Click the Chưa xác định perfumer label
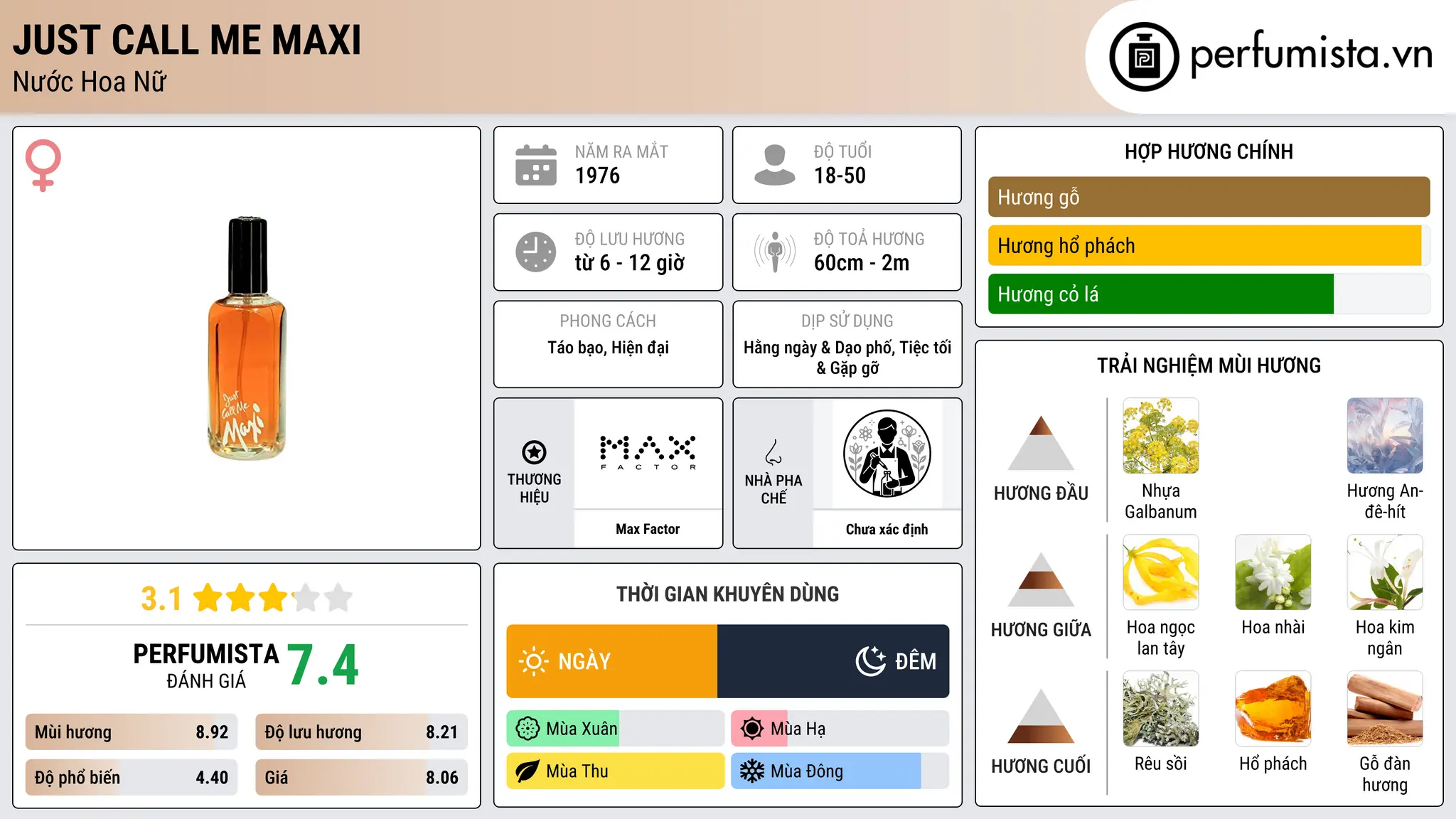Screen dimensions: 1456x819 [x=887, y=529]
